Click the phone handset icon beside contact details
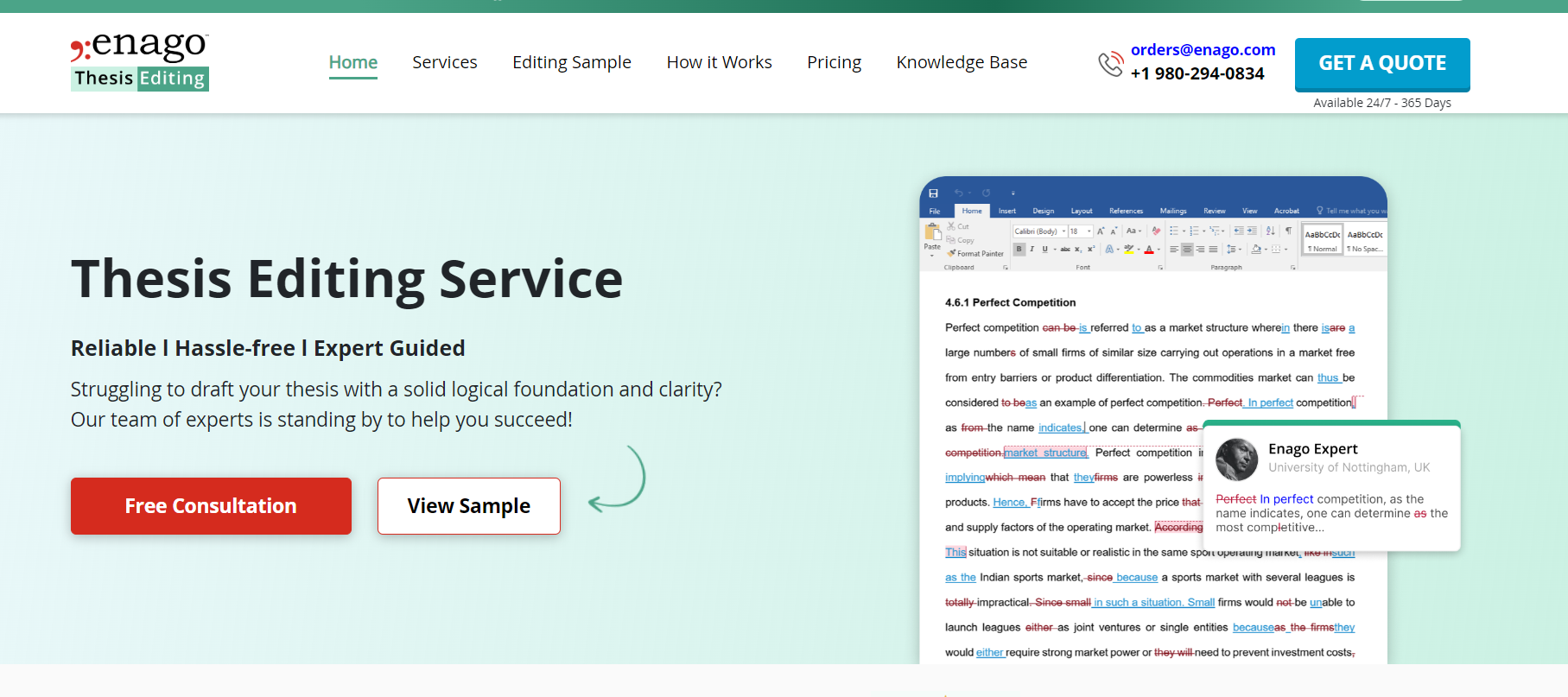 1110,64
